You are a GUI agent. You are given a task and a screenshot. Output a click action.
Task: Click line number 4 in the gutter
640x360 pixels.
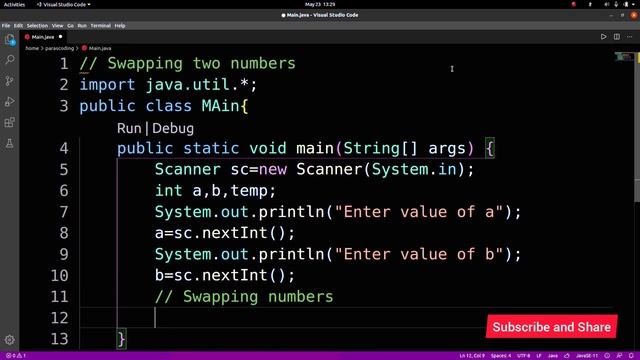64,148
